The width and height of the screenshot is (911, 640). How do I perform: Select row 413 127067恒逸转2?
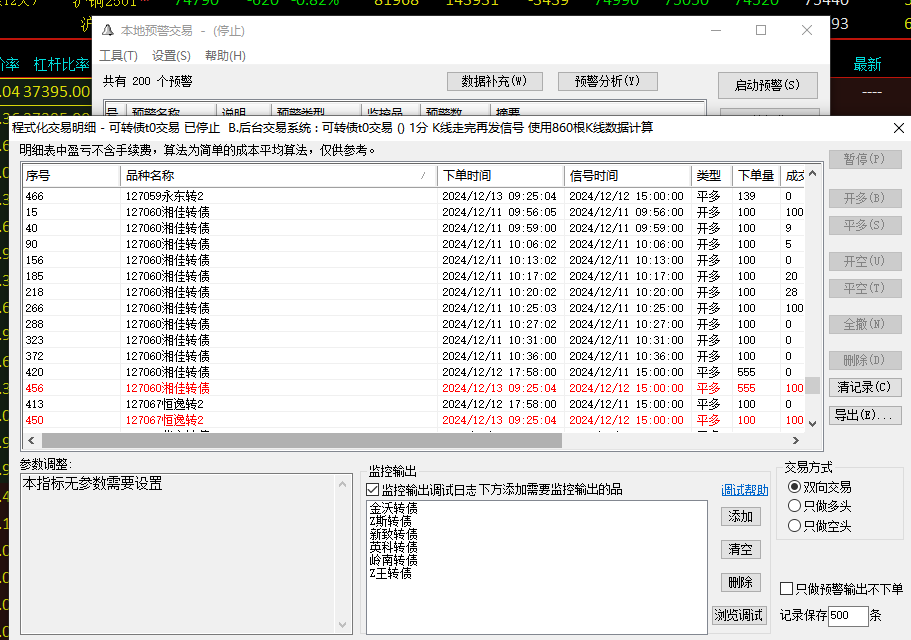(414, 404)
